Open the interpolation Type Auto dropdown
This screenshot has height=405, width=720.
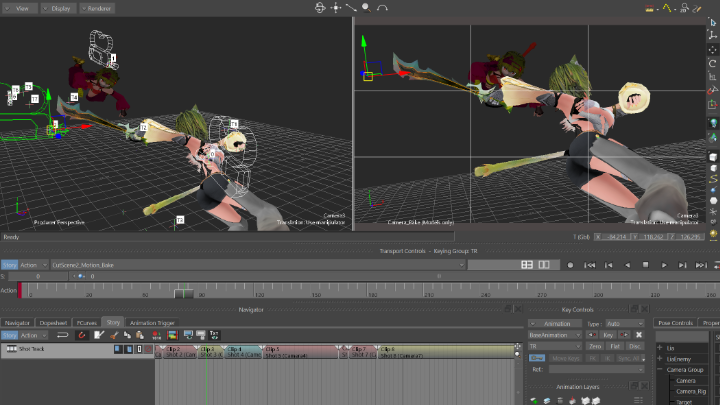point(625,324)
